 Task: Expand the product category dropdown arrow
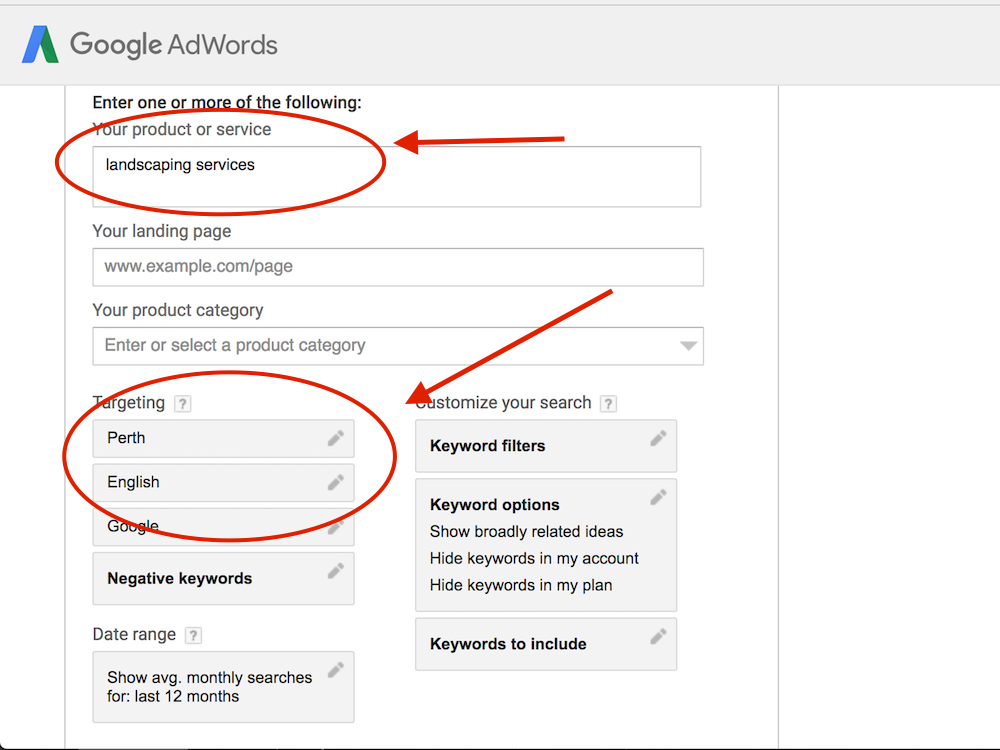tap(688, 346)
